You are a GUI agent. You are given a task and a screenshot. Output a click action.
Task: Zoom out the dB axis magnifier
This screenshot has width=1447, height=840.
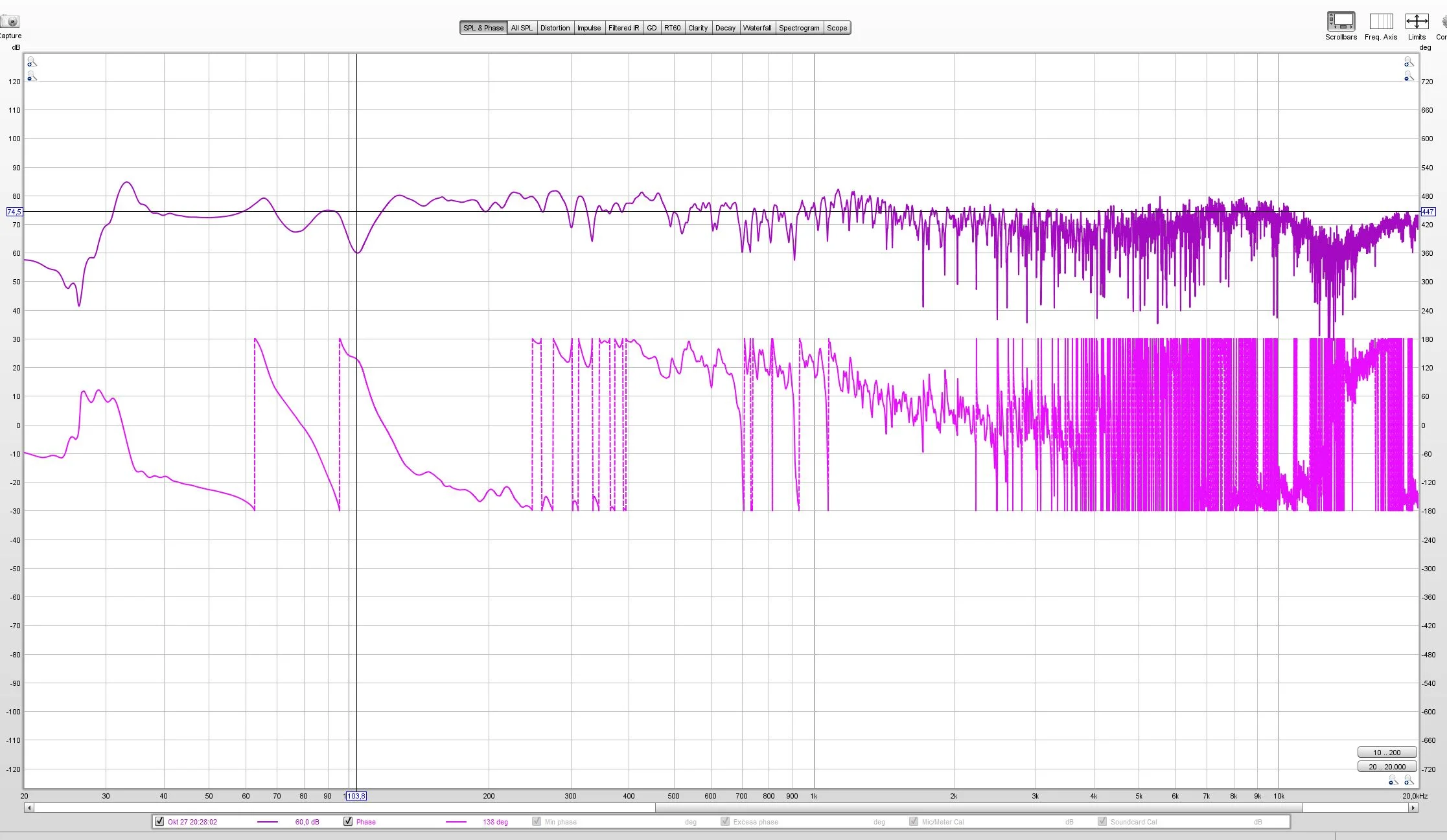pos(32,77)
